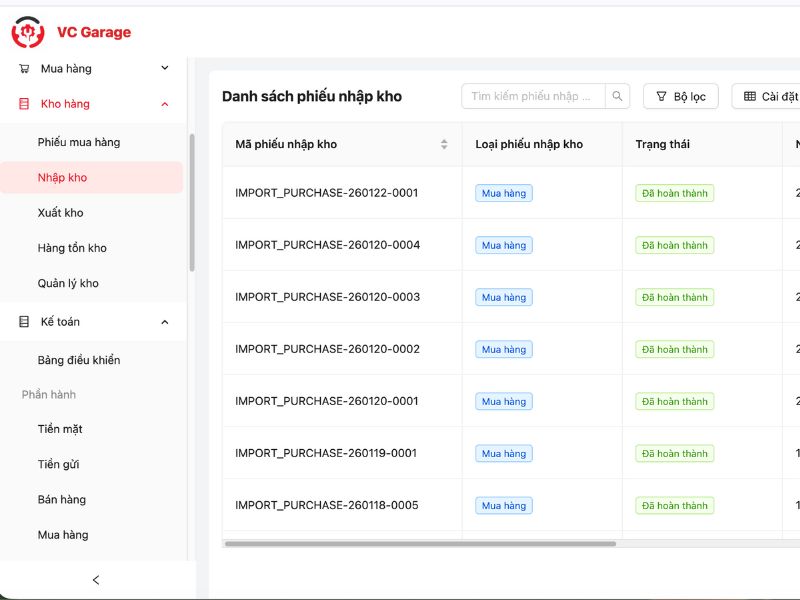Open Bảng điều khiển dashboard item
Image resolution: width=800 pixels, height=600 pixels.
[79, 360]
